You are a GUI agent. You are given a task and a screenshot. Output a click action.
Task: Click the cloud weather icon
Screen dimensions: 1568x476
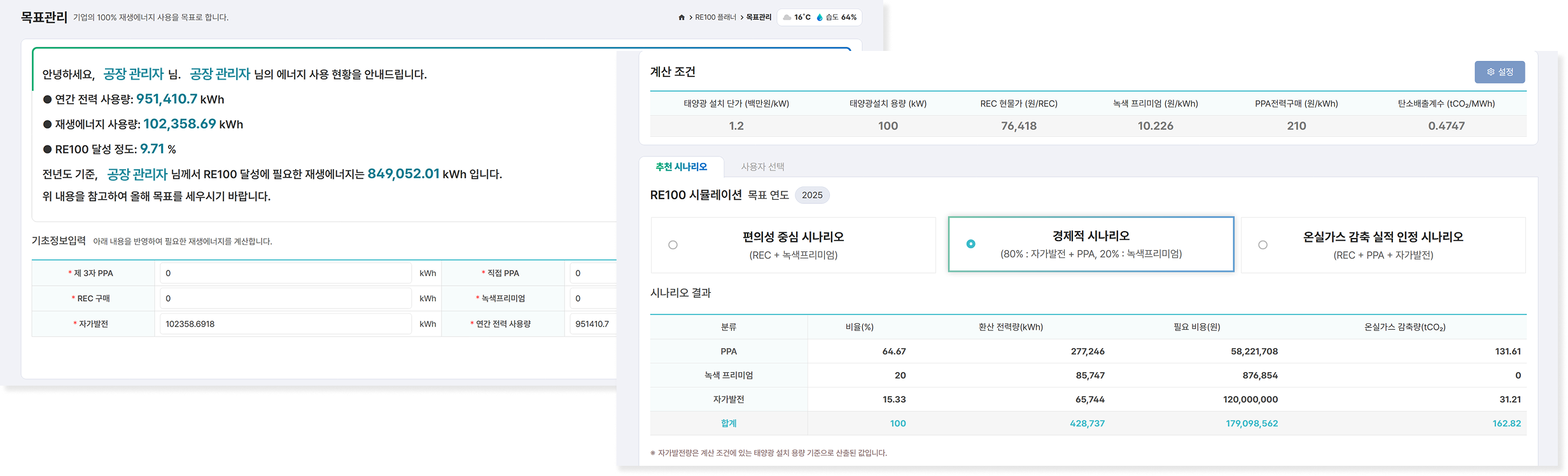click(x=787, y=17)
